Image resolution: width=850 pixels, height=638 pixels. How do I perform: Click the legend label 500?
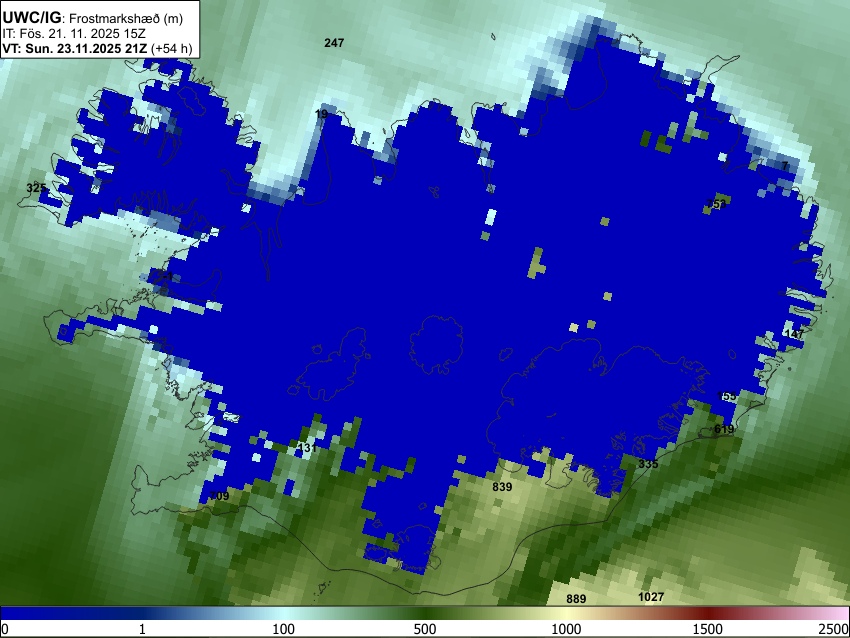[x=424, y=629]
